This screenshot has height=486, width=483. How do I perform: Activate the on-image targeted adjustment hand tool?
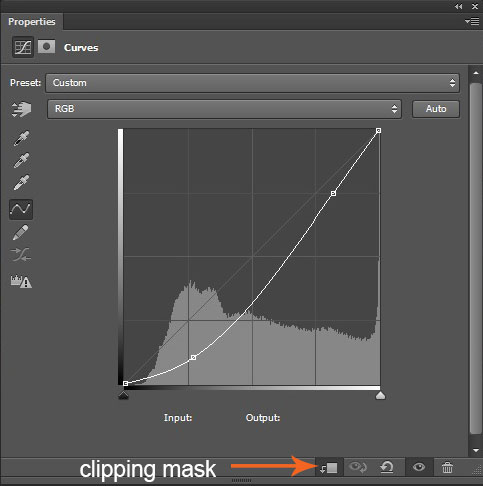[x=21, y=109]
